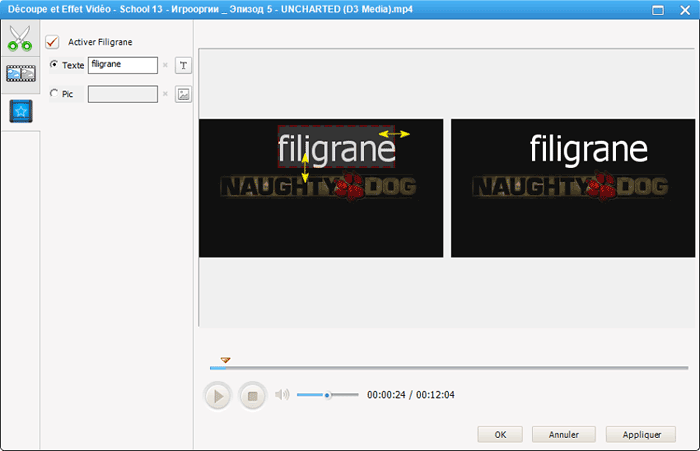Maximize the dialog window

658,10
